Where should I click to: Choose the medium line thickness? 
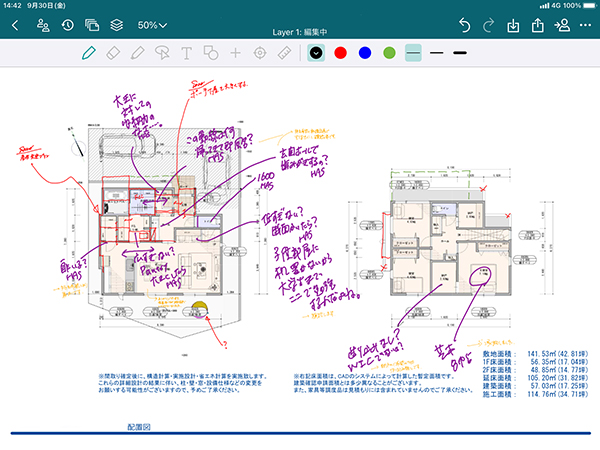coord(437,52)
